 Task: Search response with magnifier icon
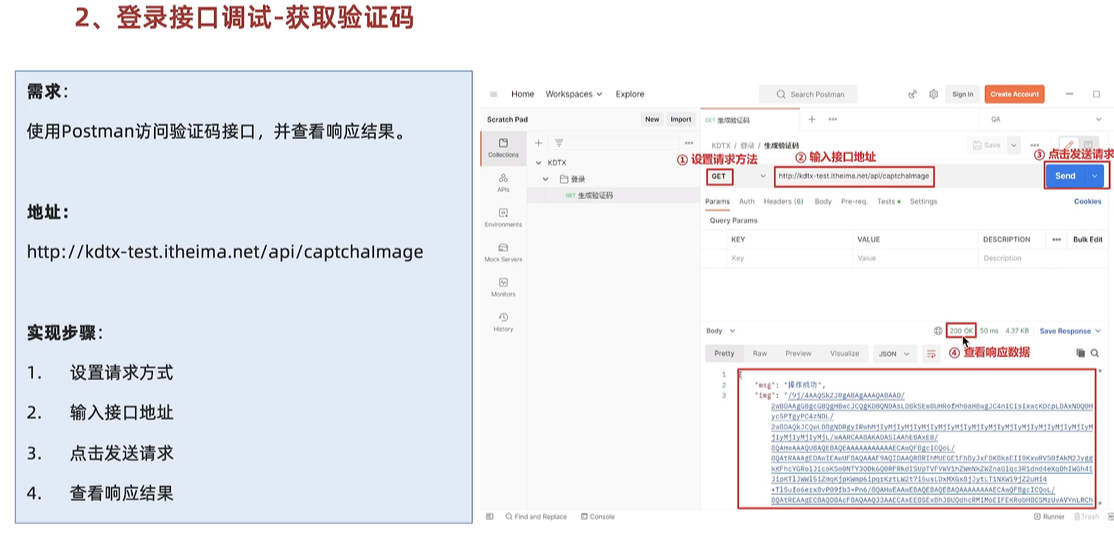[x=1095, y=353]
